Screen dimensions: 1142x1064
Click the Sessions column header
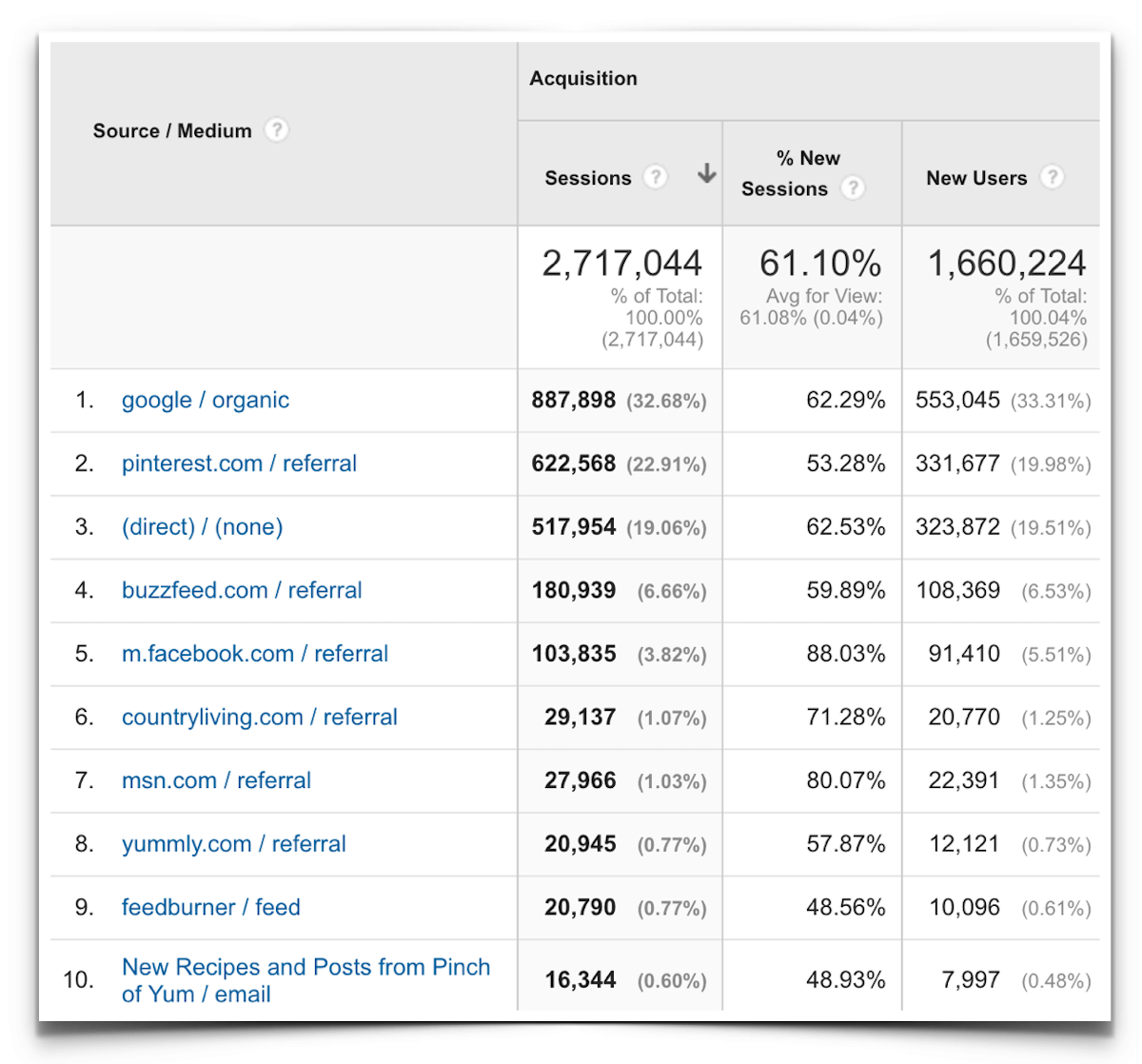pyautogui.click(x=588, y=177)
